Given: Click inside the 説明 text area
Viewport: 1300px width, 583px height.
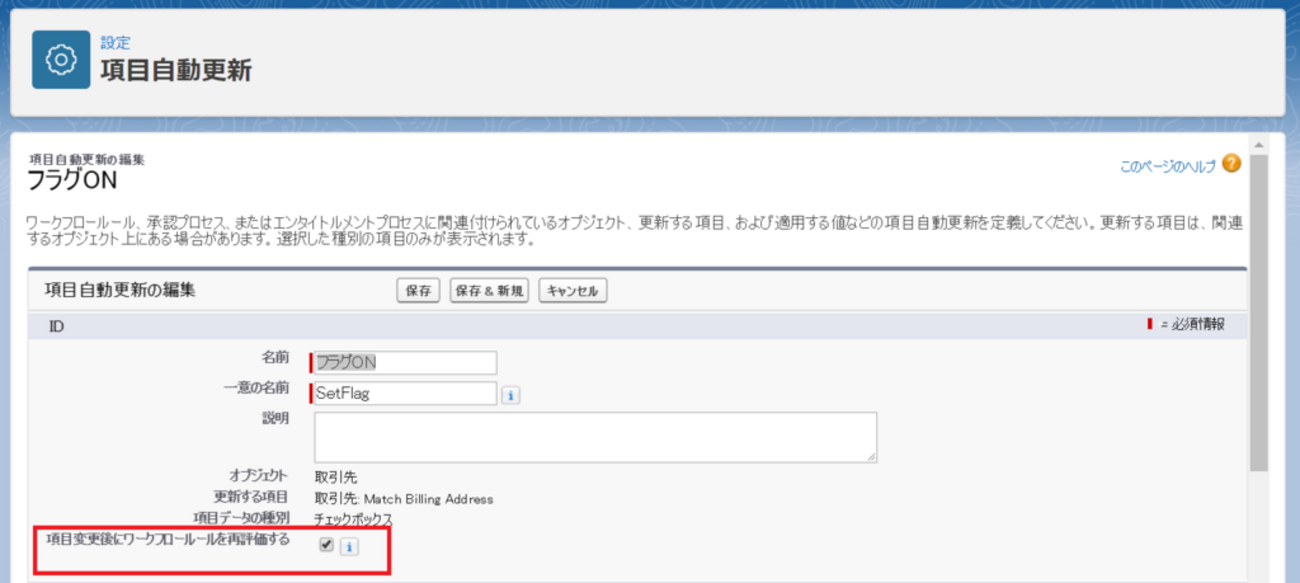Looking at the screenshot, I should (x=595, y=437).
